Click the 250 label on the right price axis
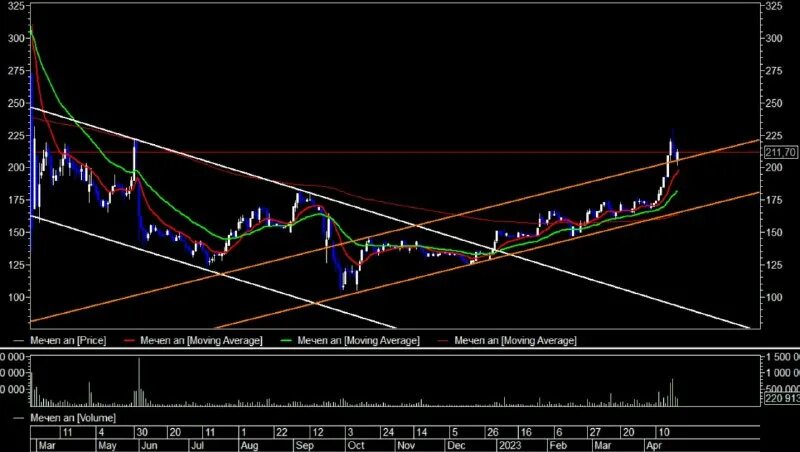Image resolution: width=800 pixels, height=452 pixels. tap(774, 103)
